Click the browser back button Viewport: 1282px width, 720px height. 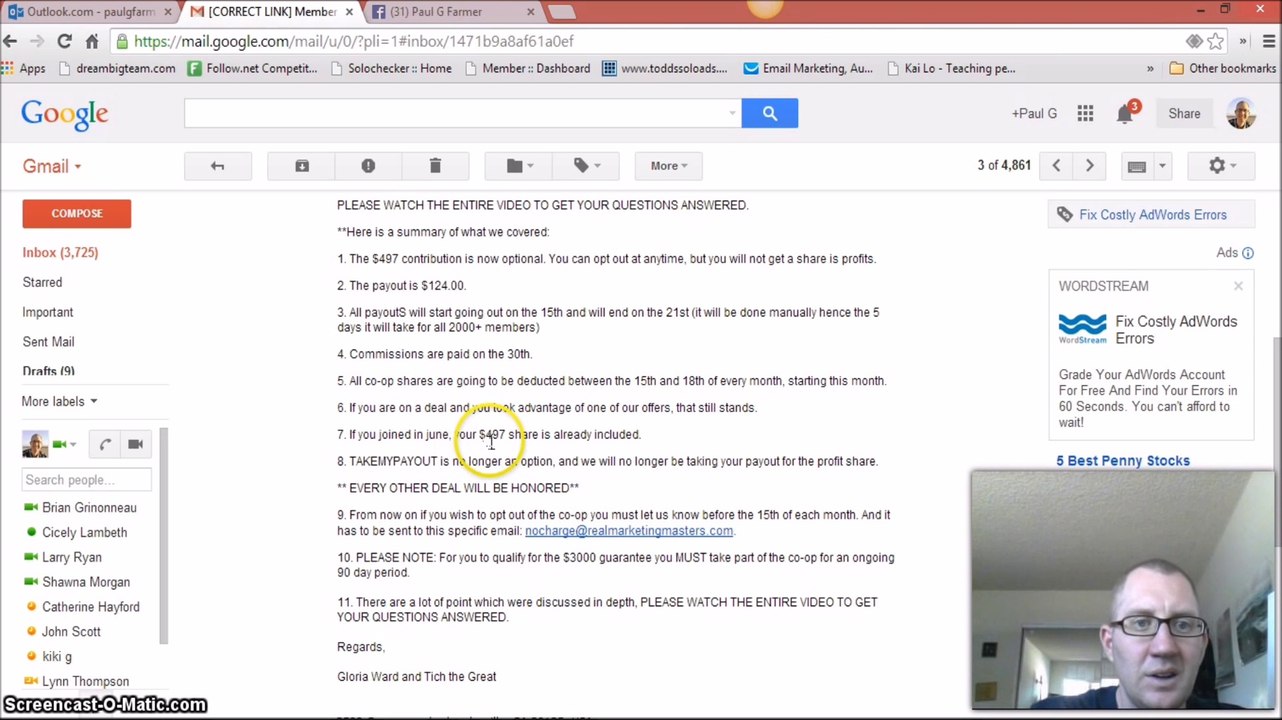[11, 41]
